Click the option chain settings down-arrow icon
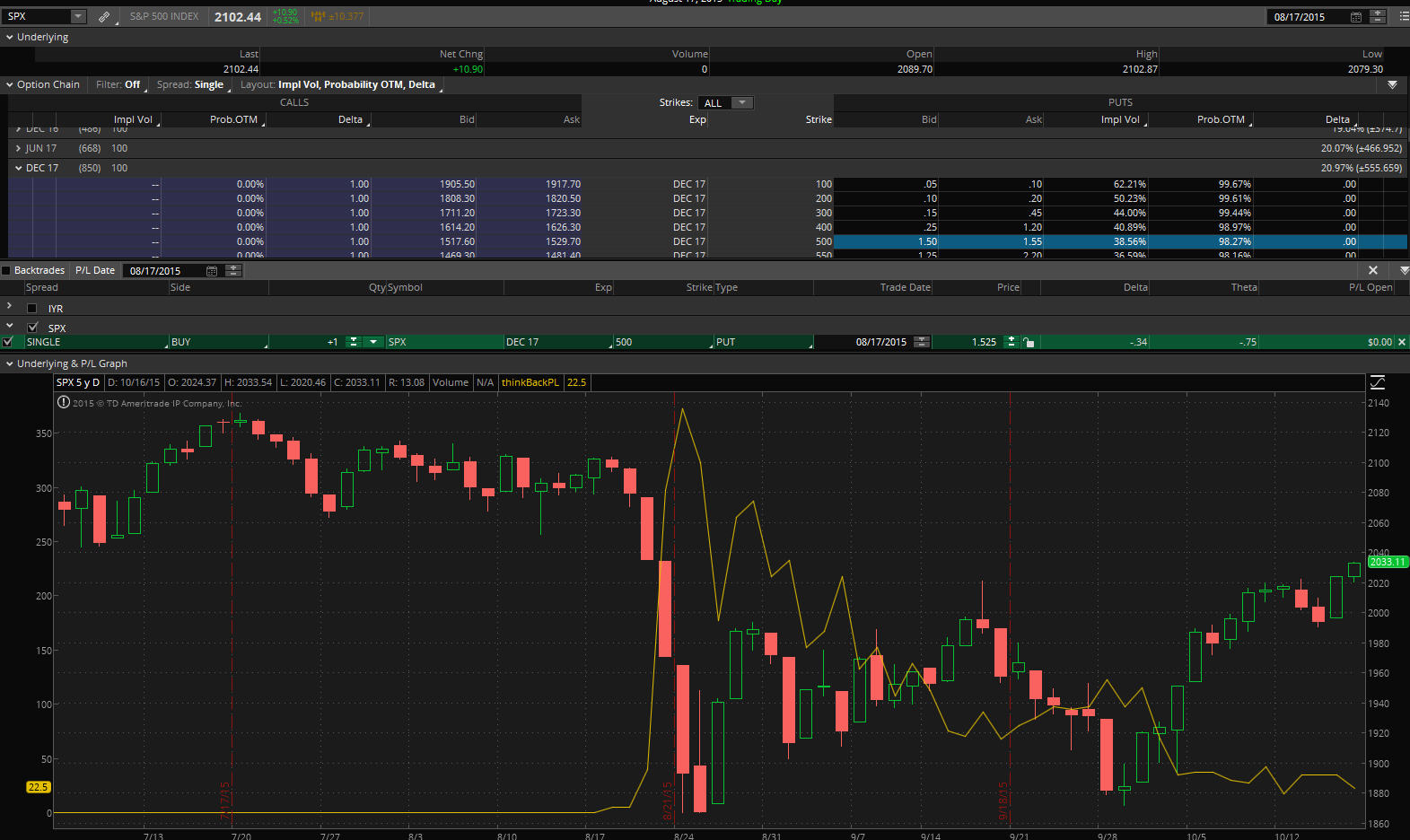 tap(1392, 84)
